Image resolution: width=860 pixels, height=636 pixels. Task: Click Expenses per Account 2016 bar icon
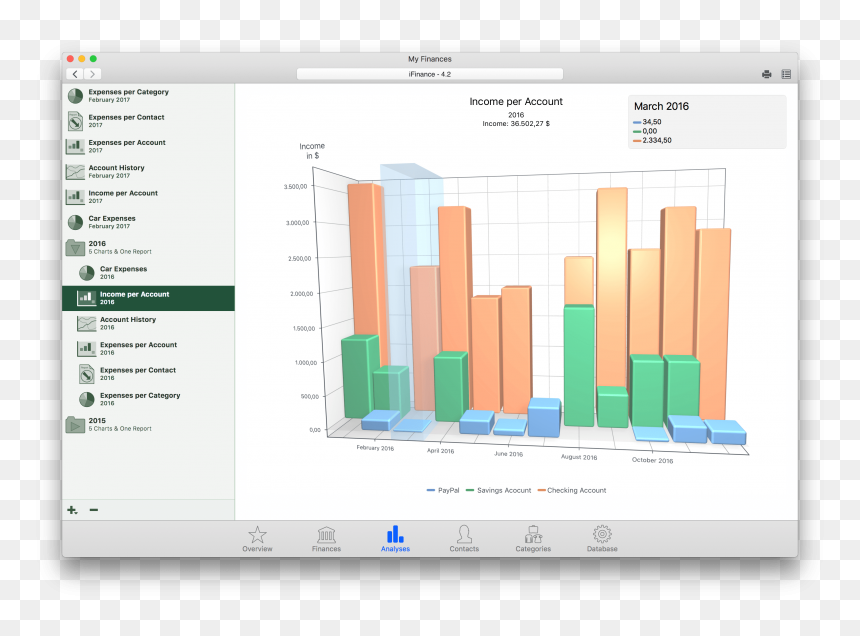(87, 349)
